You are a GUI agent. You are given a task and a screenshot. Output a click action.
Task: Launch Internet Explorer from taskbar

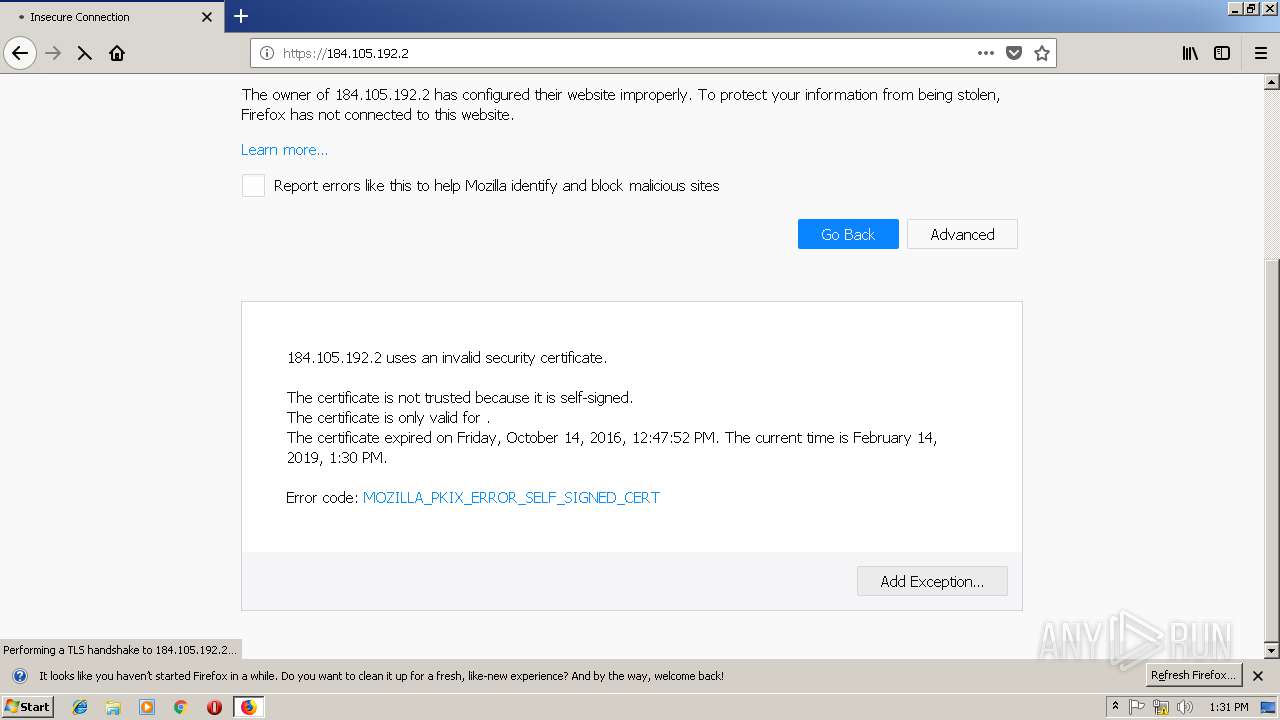pyautogui.click(x=80, y=707)
